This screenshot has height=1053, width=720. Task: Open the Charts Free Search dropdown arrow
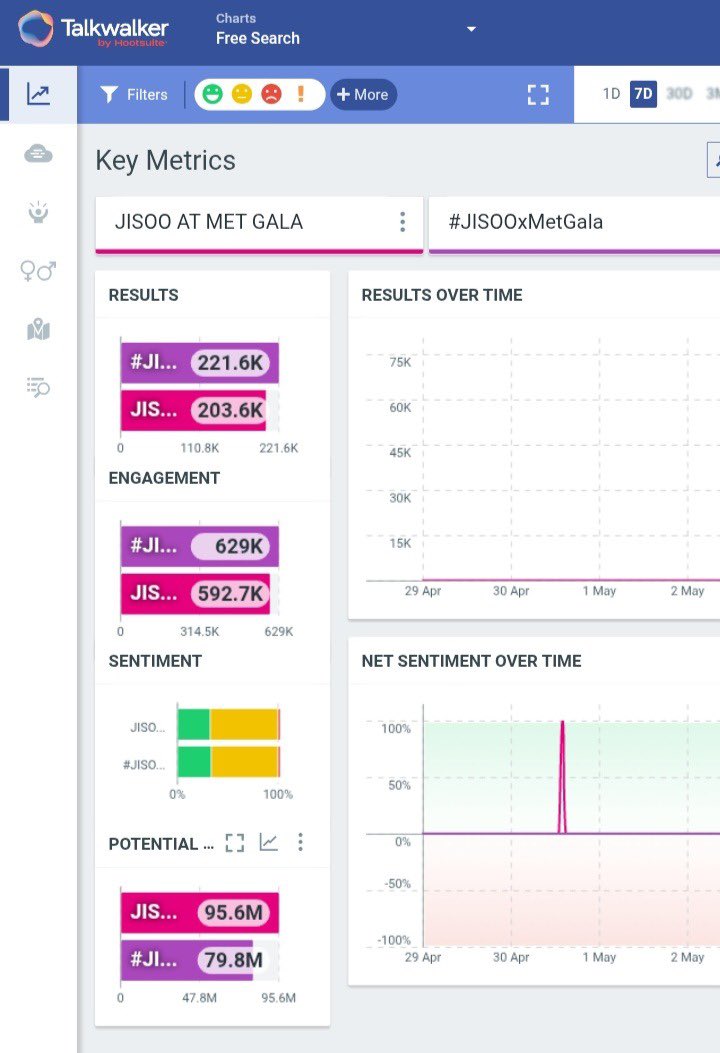coord(471,29)
